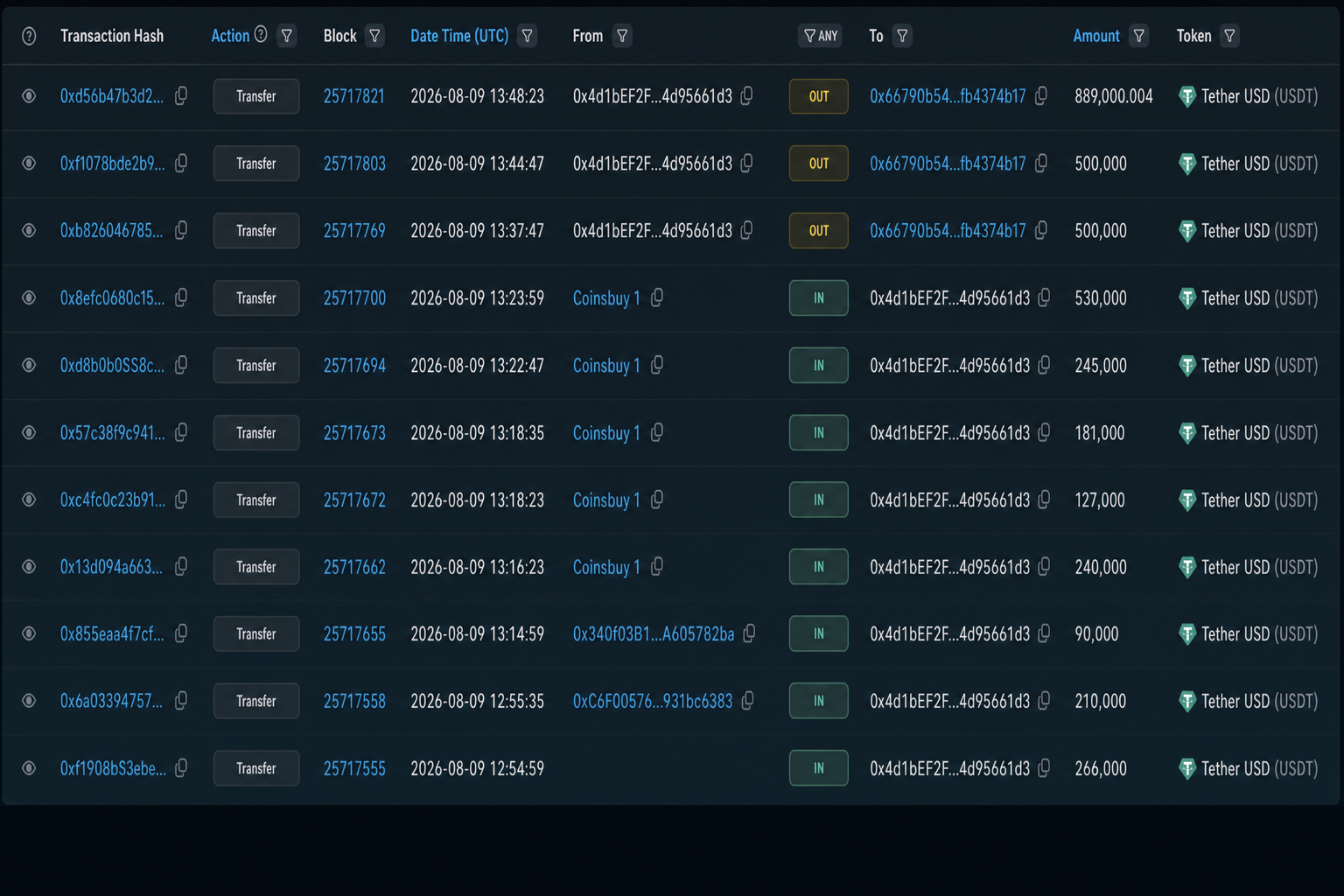The image size is (1344, 896).
Task: Copy transaction hash 0x57c38f9c941...
Action: click(181, 432)
